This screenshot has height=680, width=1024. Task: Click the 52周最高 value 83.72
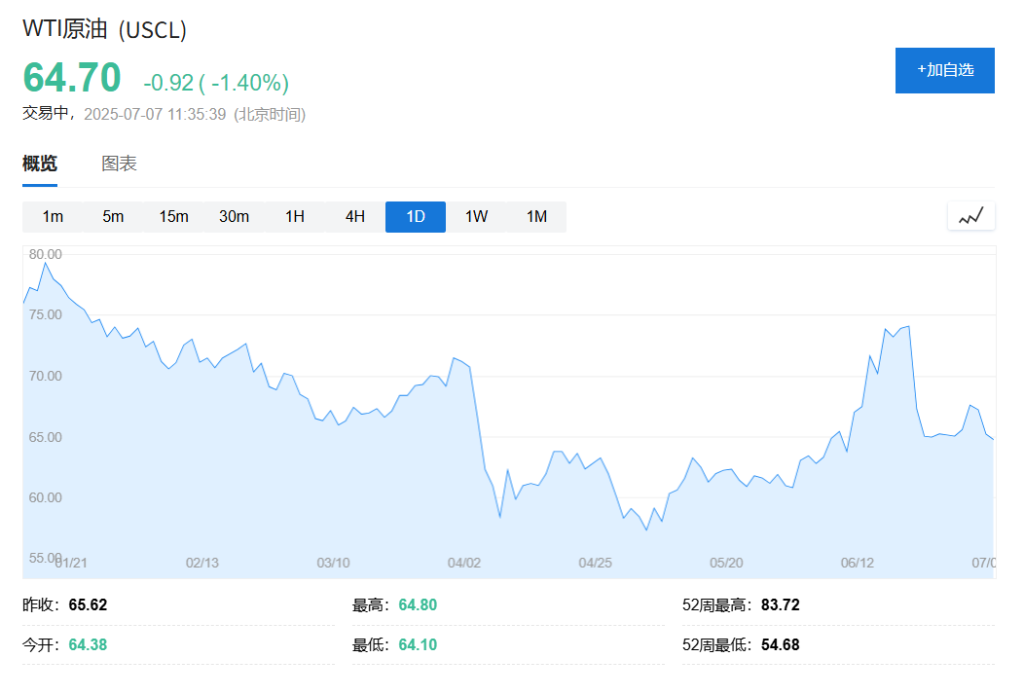[779, 605]
